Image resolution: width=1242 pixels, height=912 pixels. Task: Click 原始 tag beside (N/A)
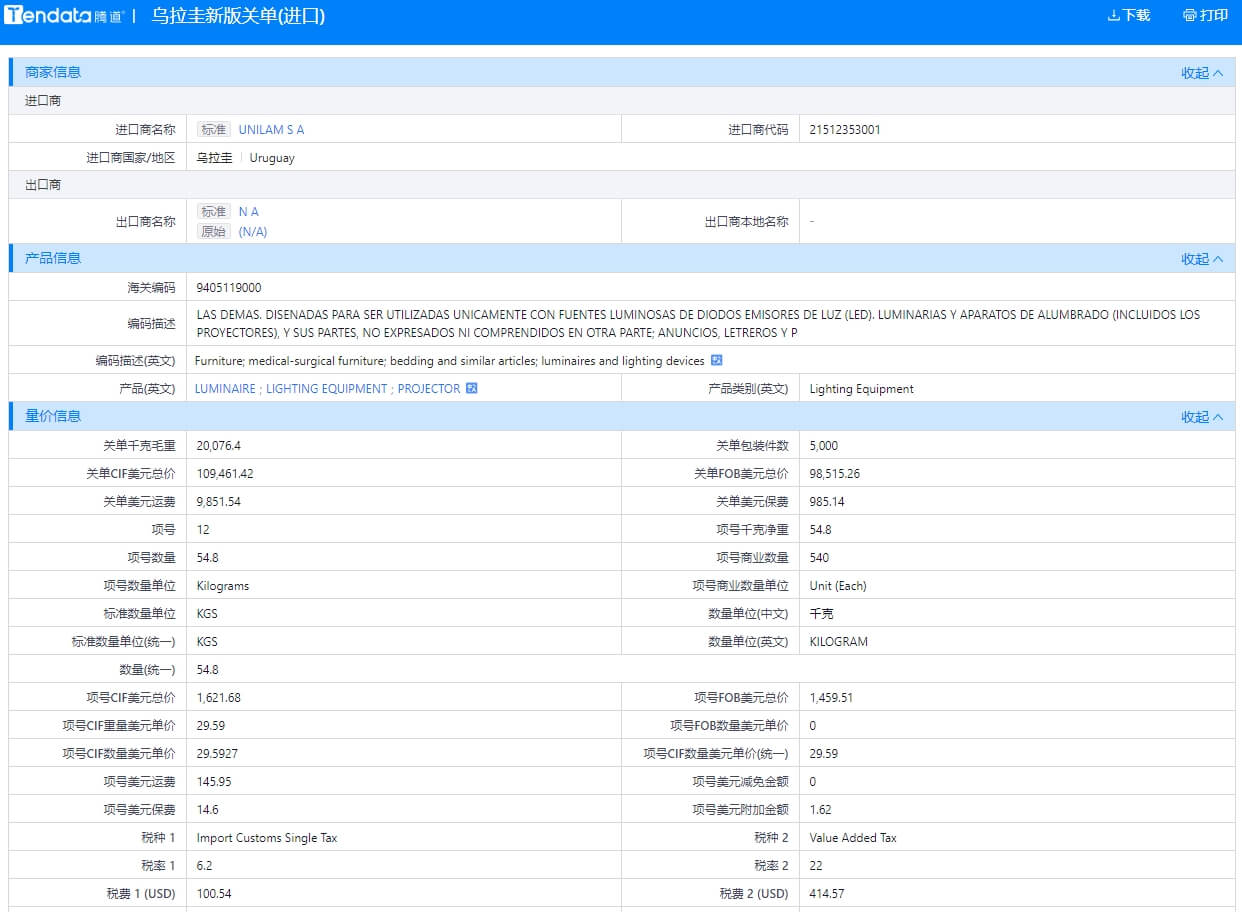click(x=214, y=232)
